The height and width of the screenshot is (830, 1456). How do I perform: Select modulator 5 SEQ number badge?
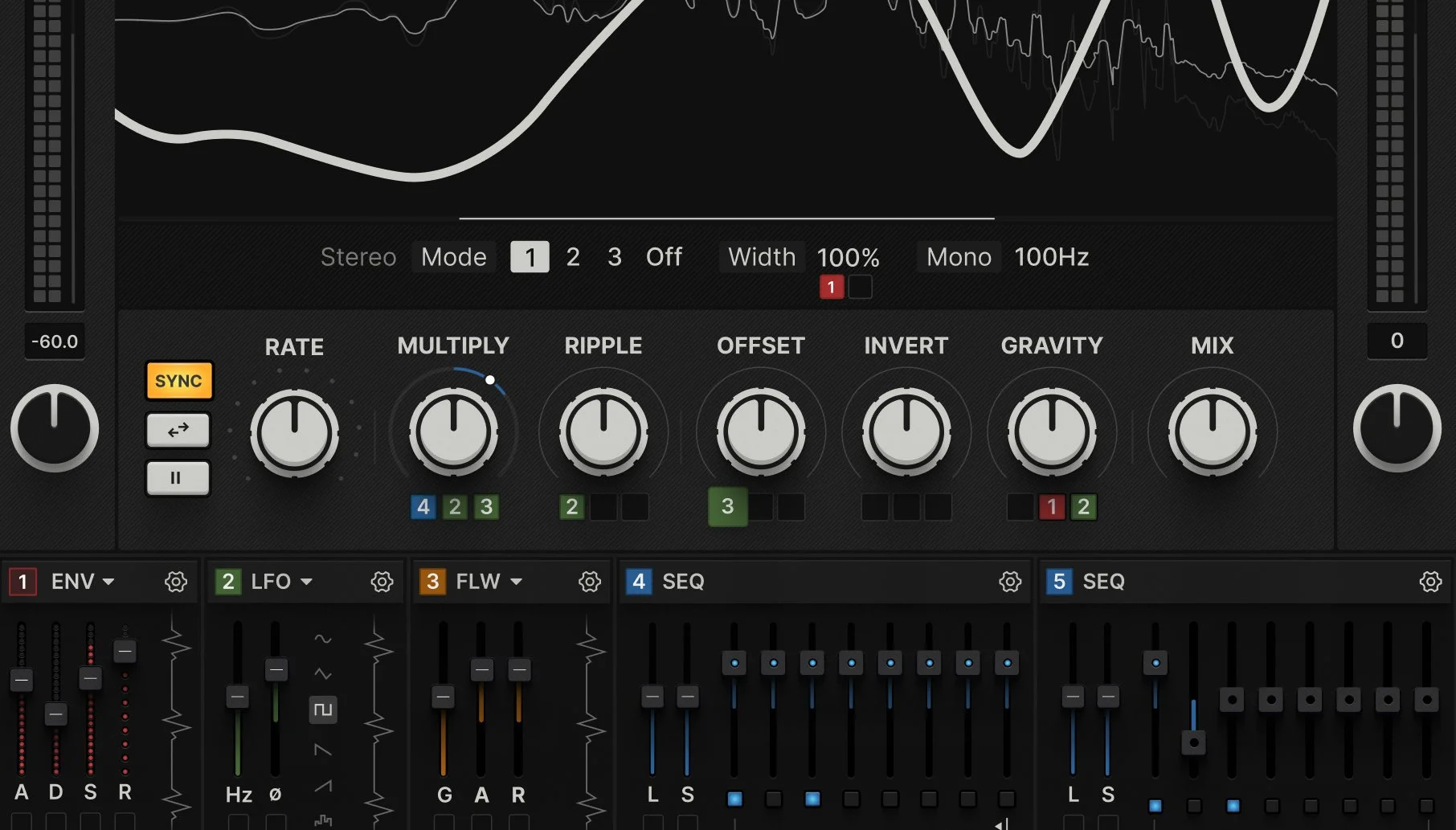[1059, 582]
